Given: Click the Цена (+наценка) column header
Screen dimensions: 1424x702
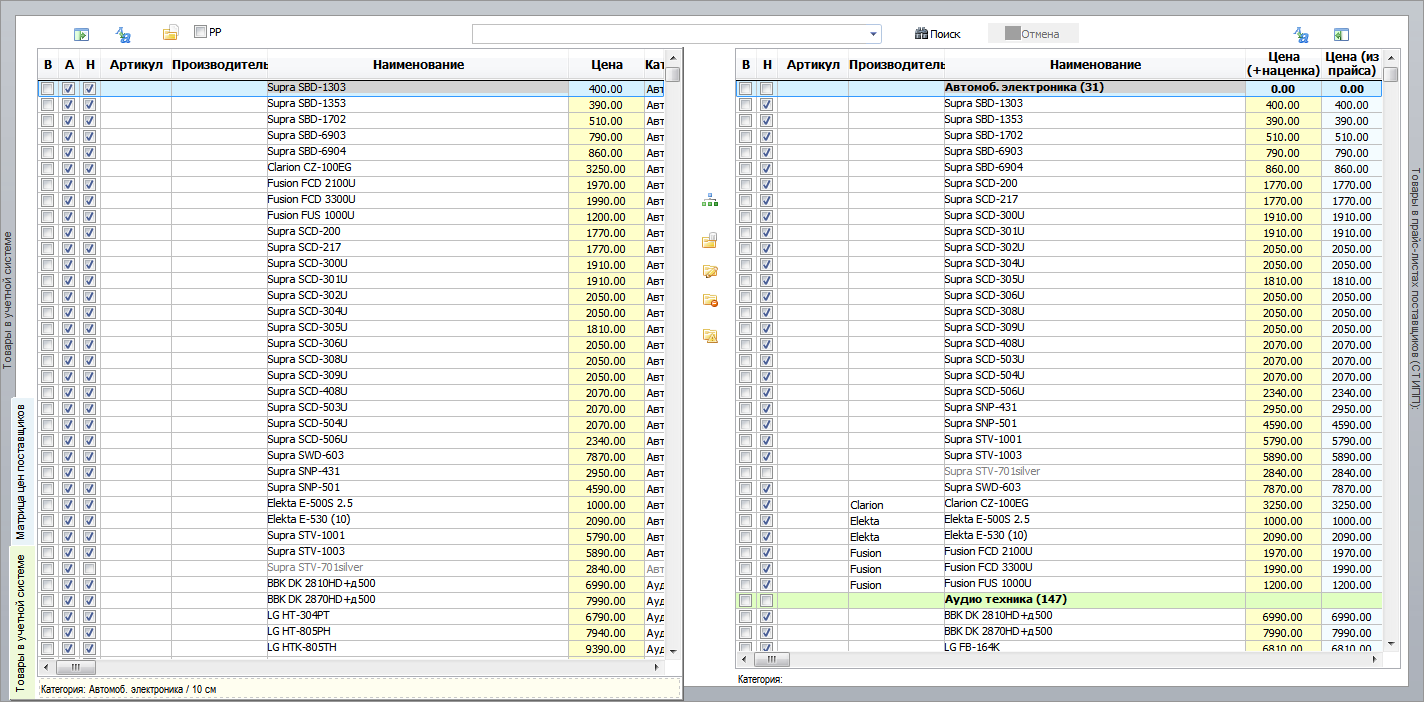Looking at the screenshot, I should pyautogui.click(x=1283, y=65).
